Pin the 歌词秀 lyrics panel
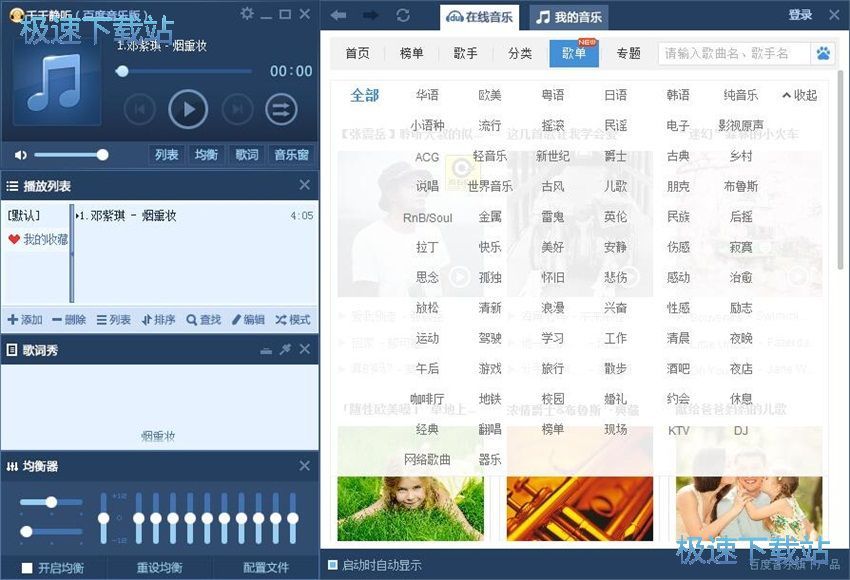 point(285,350)
